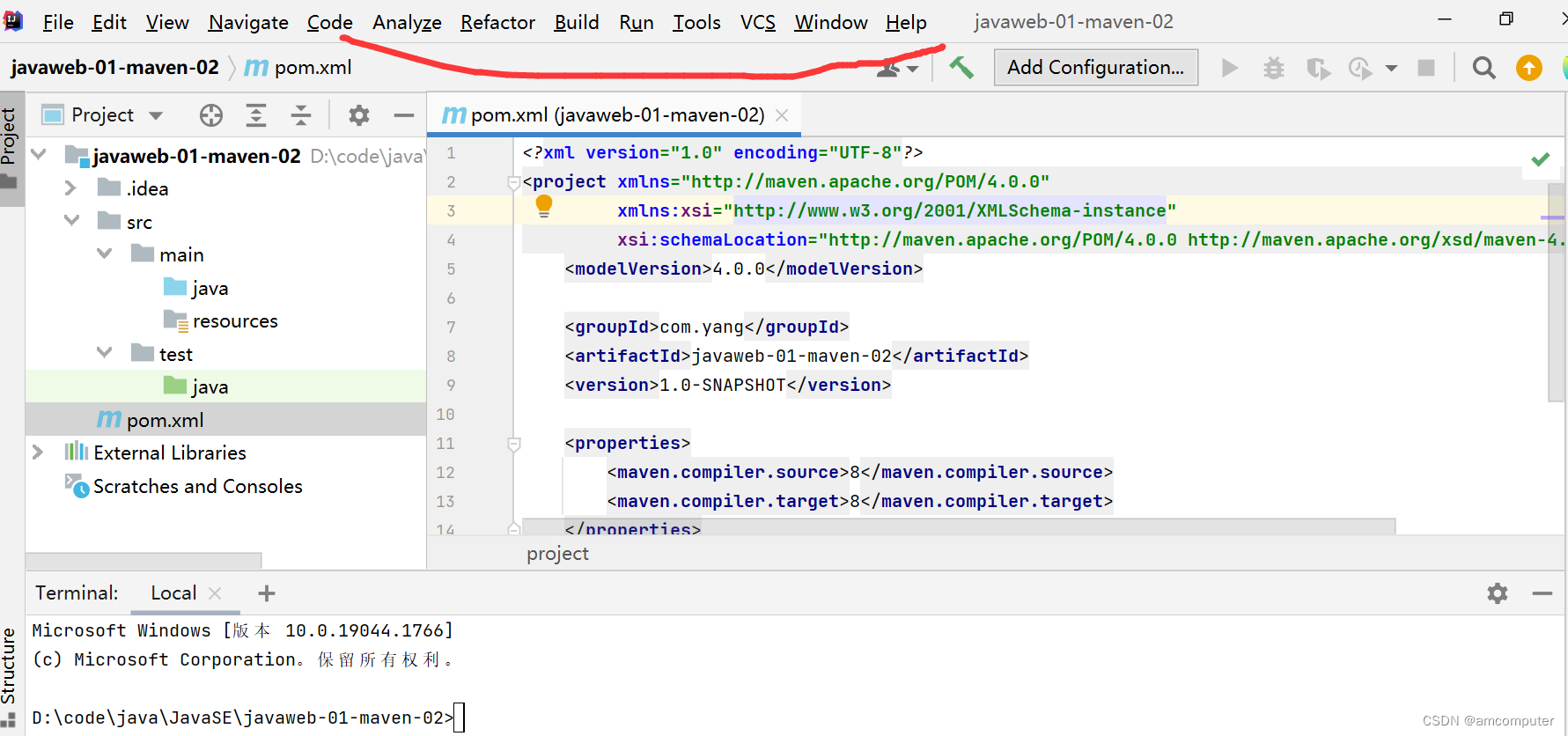Collapse javaweb-01-maven-02 root node
Image resolution: width=1568 pixels, height=736 pixels.
tap(39, 155)
